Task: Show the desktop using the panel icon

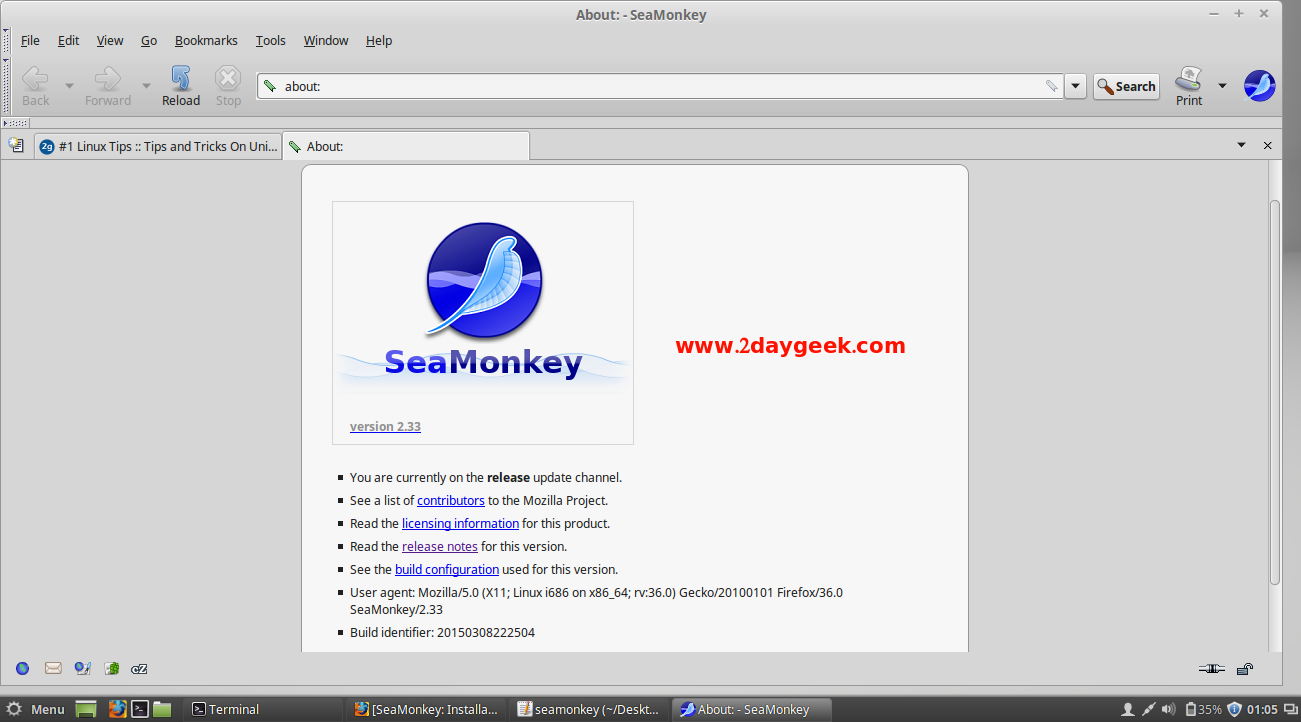Action: click(86, 709)
